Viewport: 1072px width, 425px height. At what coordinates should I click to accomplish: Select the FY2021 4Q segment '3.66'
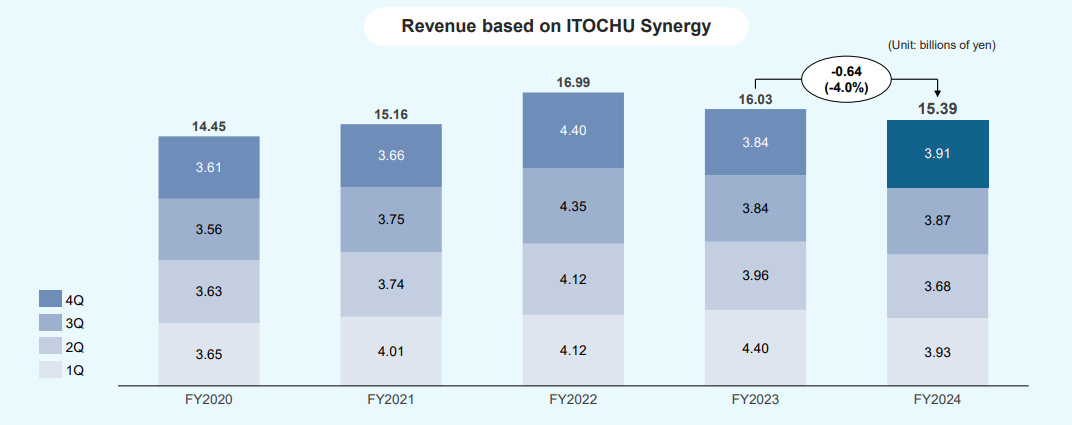click(x=391, y=155)
